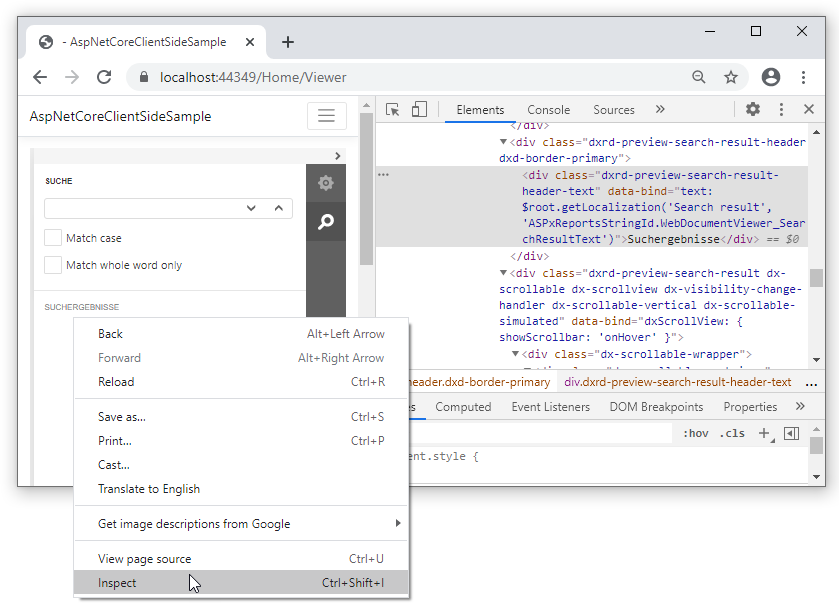
Task: Choose Reload in context menu
Action: click(x=241, y=381)
